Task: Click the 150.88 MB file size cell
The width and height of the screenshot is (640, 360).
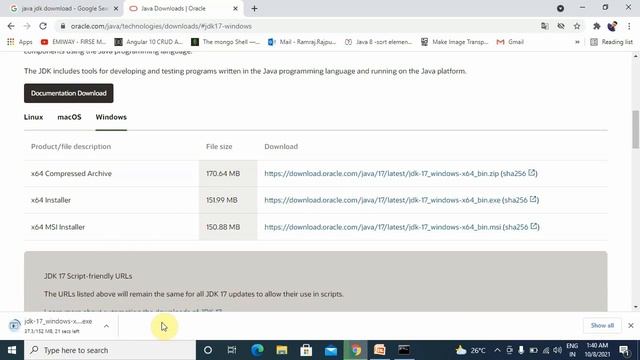Action: tap(228, 227)
